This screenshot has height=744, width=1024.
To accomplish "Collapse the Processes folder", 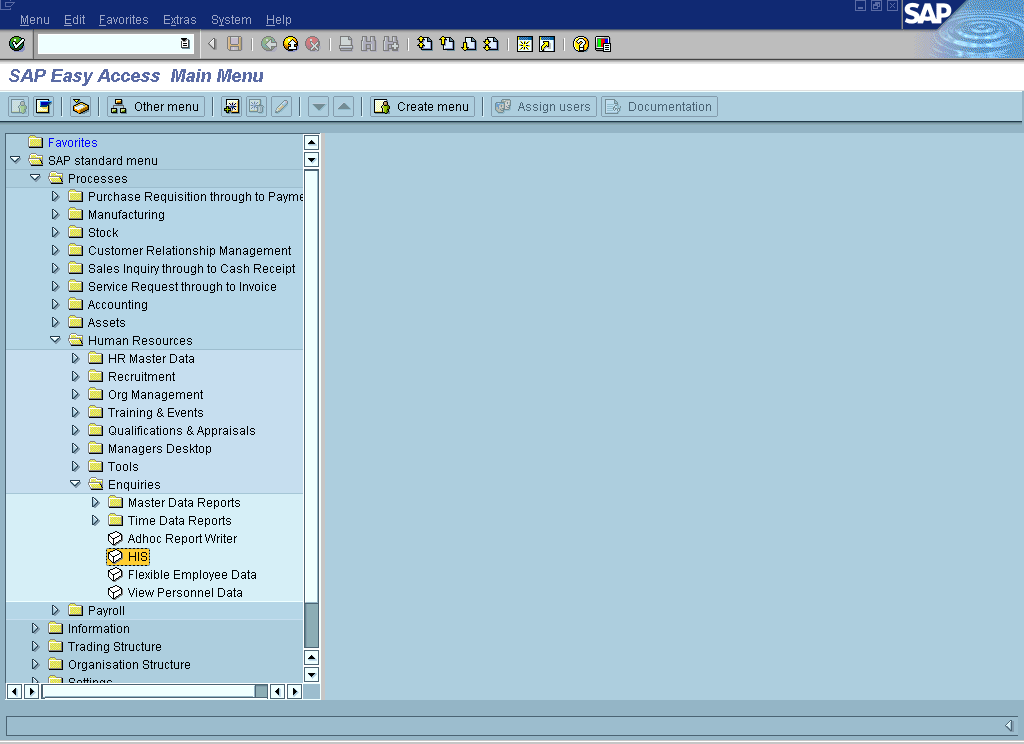I will coord(35,178).
